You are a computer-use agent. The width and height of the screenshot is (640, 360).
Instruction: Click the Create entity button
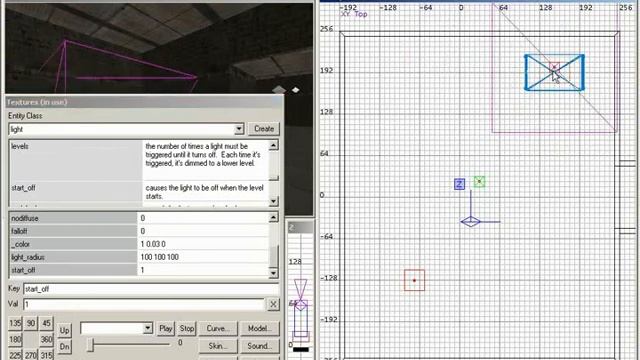[x=264, y=129]
